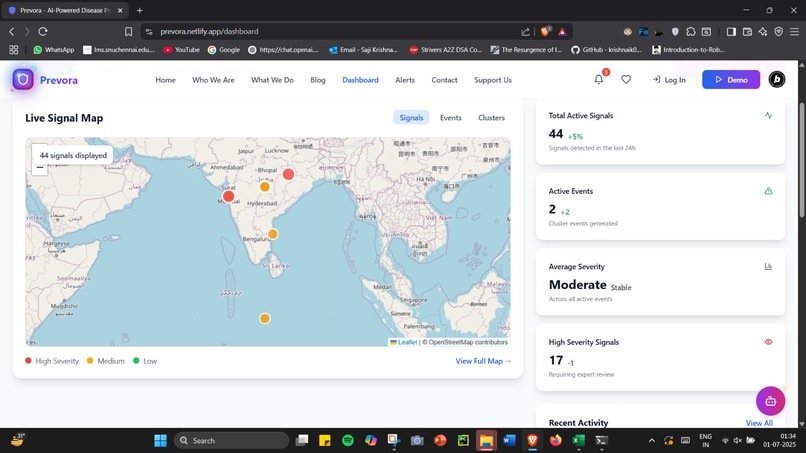Click the orange marker near Bengaluru
The image size is (806, 453).
tap(273, 234)
